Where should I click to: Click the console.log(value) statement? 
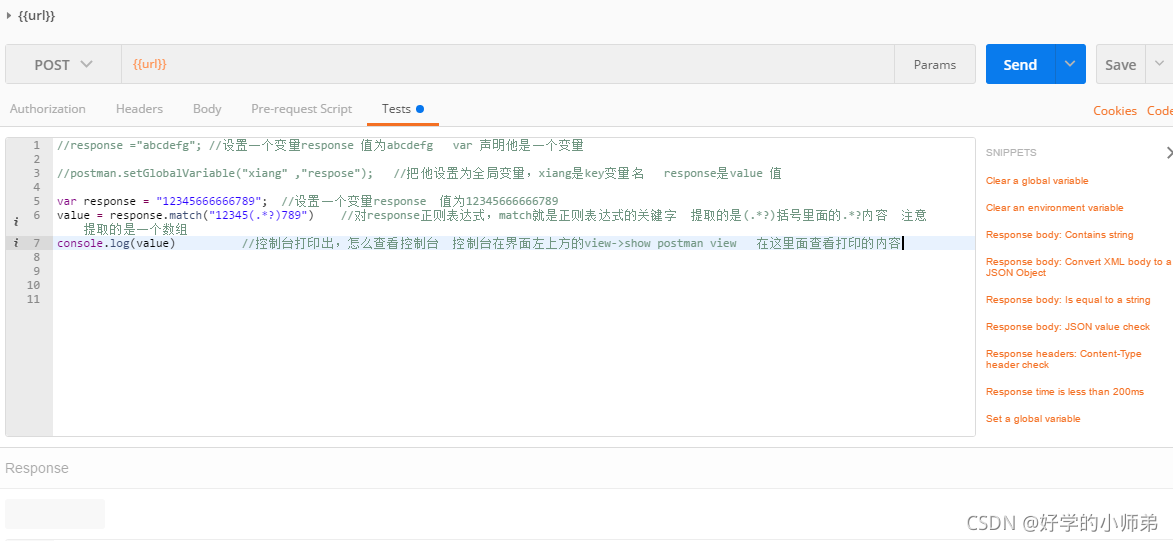click(116, 243)
